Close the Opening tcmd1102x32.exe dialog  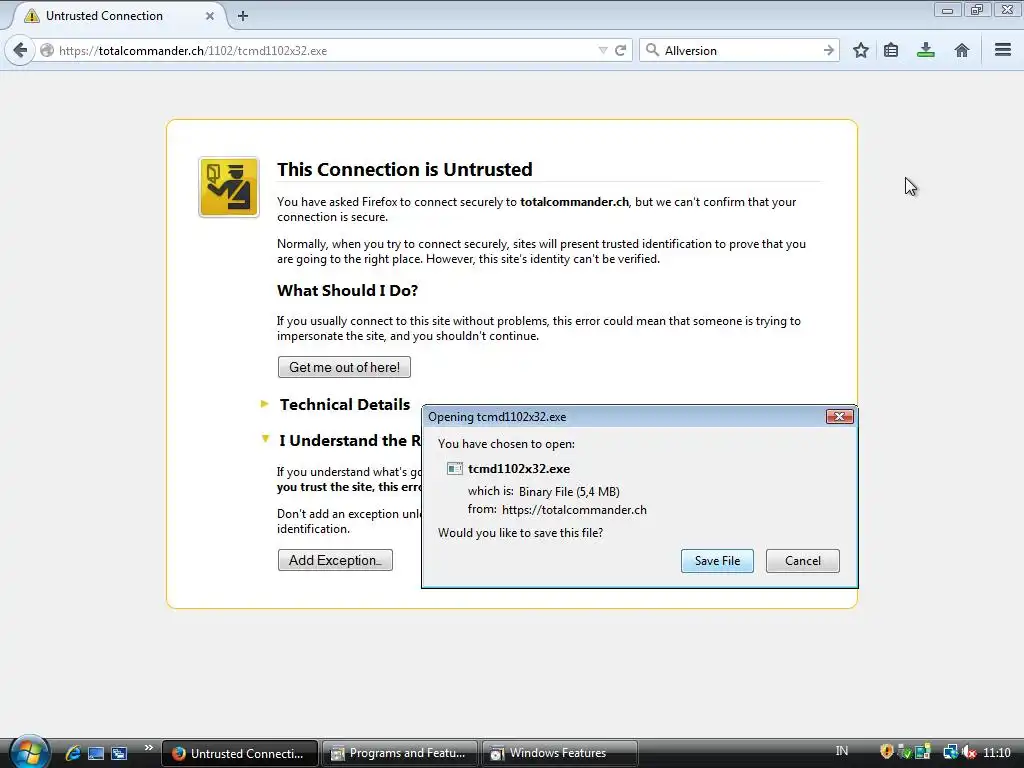839,417
